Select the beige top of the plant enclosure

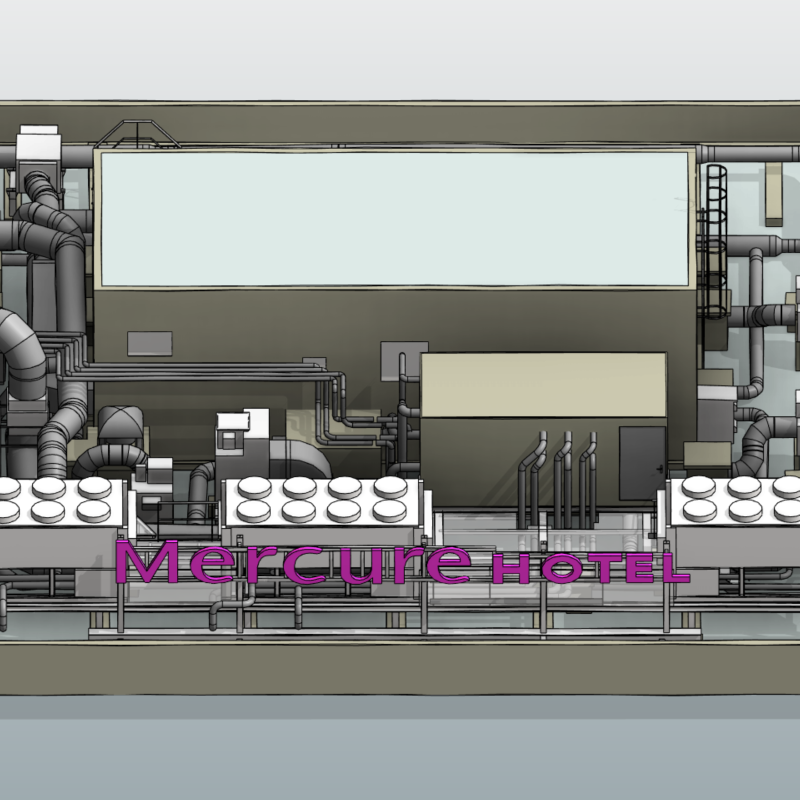click(544, 385)
